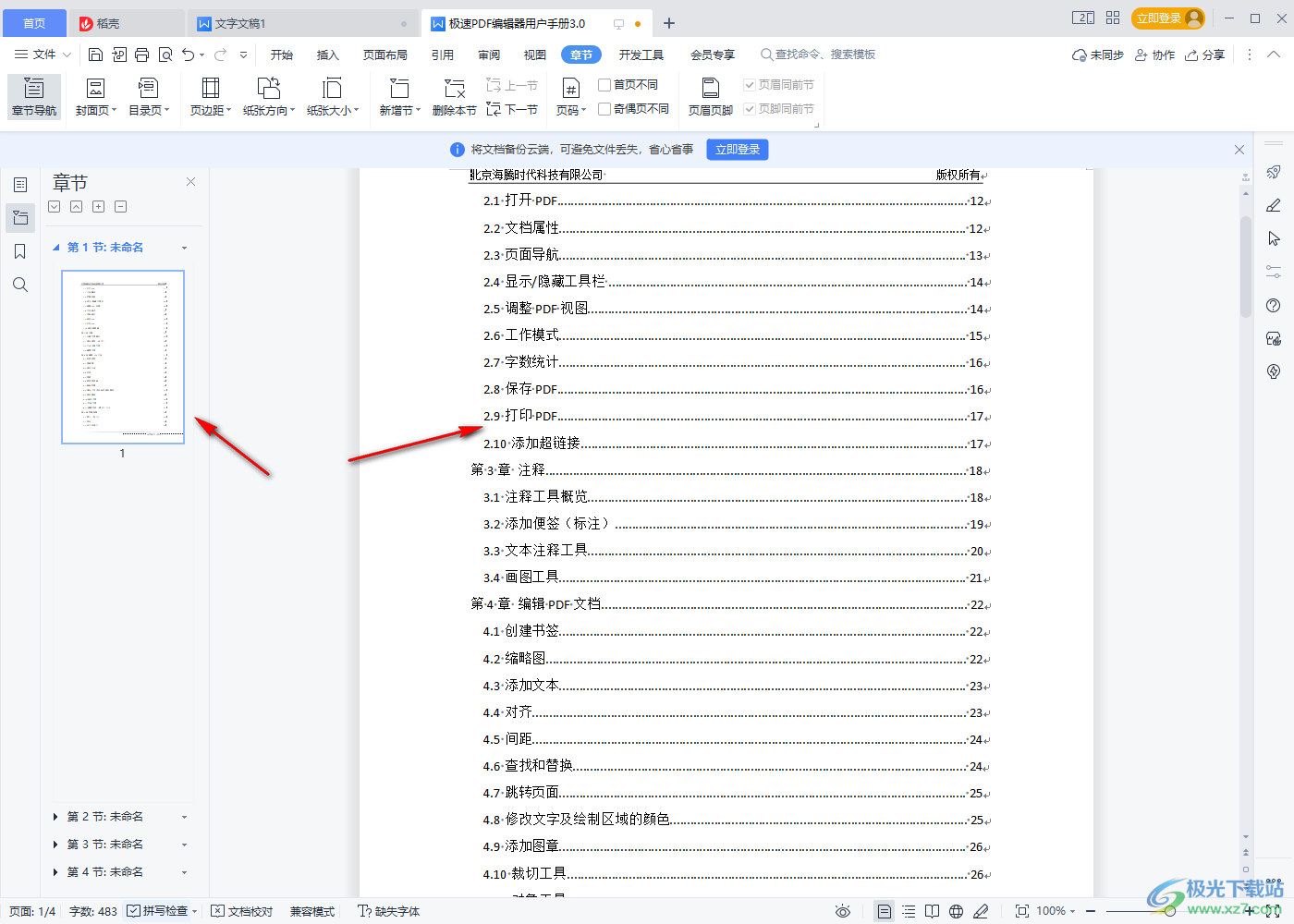The height and width of the screenshot is (924, 1294).
Task: Click the 纸张方向 orientation icon
Action: (x=268, y=89)
